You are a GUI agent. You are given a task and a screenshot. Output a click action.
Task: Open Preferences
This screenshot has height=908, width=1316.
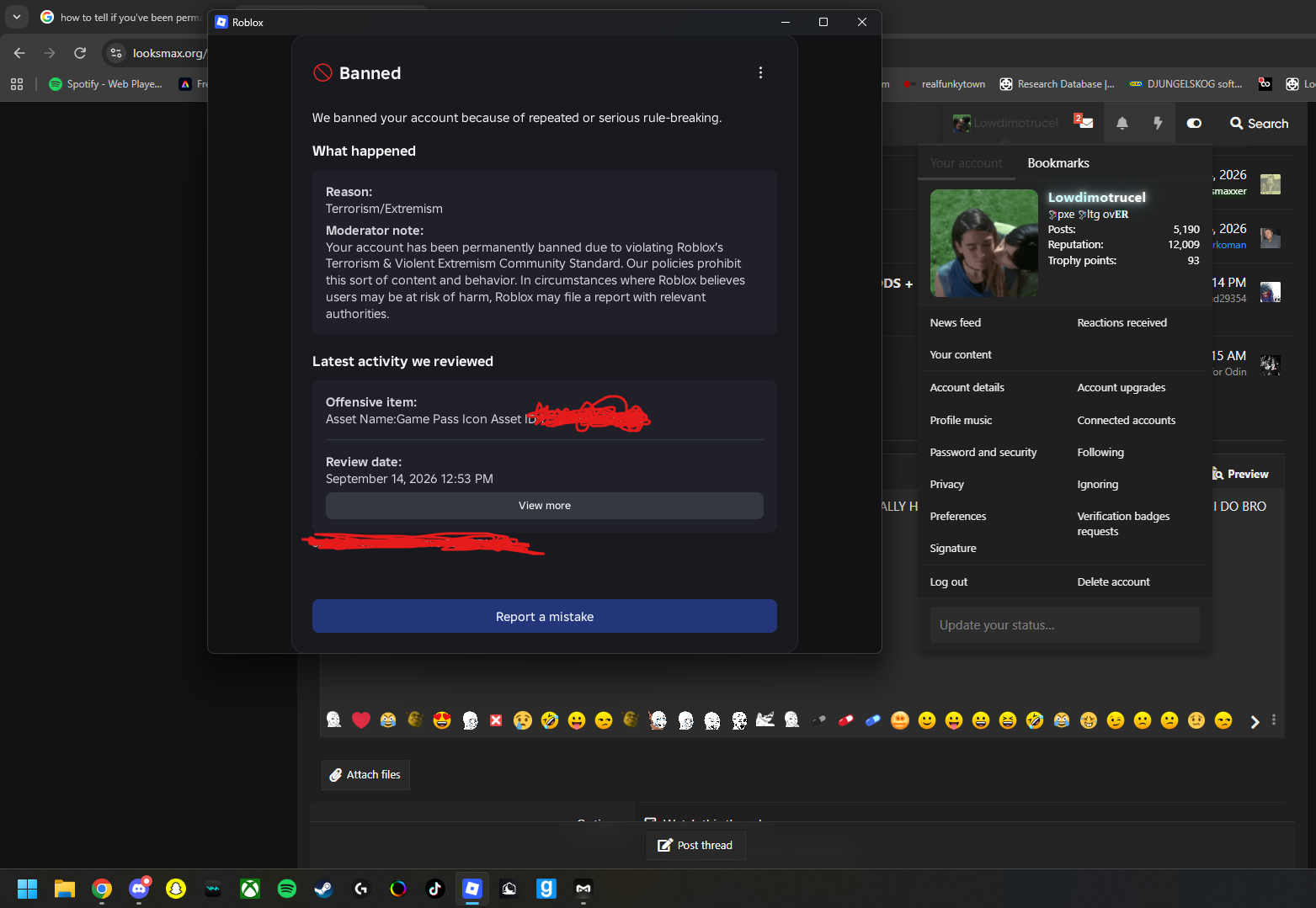pos(957,516)
